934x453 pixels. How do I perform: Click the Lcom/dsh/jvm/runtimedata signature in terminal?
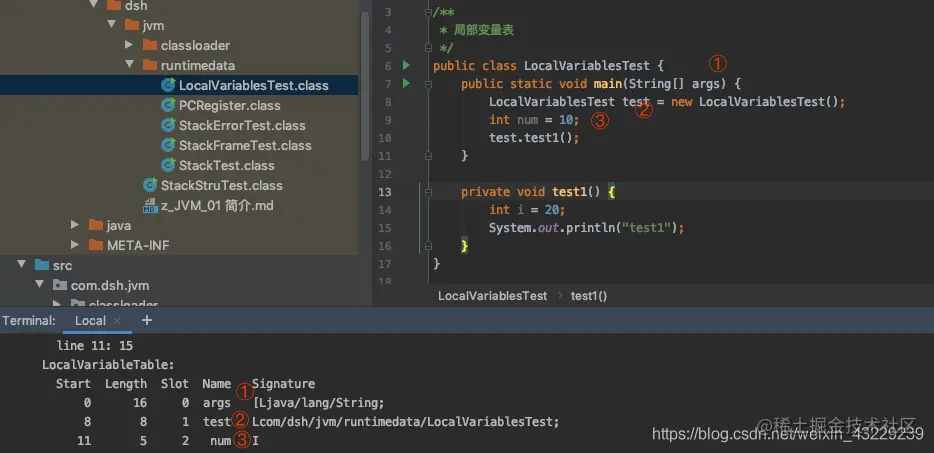(x=406, y=422)
